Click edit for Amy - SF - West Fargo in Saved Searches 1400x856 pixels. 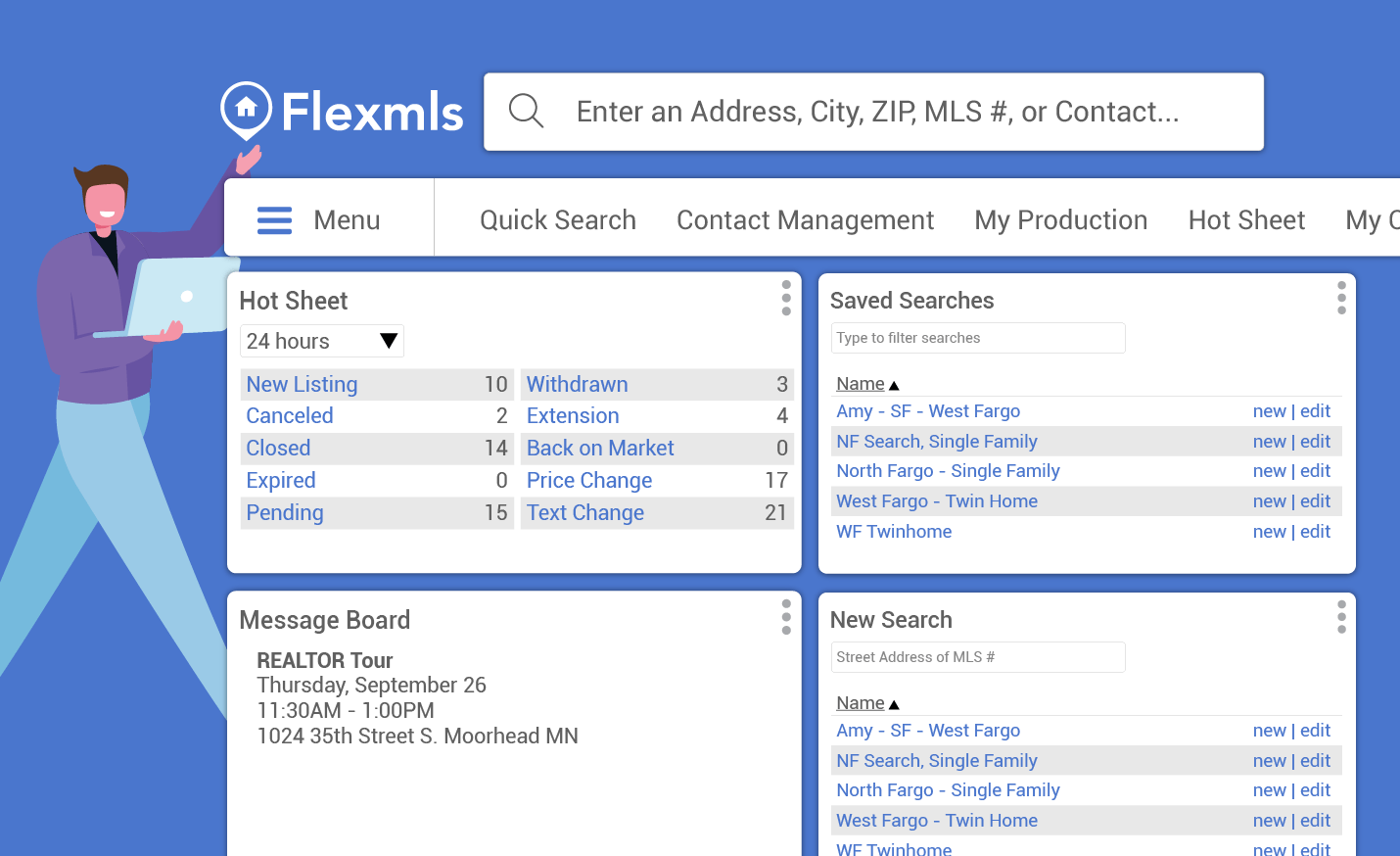(1315, 411)
